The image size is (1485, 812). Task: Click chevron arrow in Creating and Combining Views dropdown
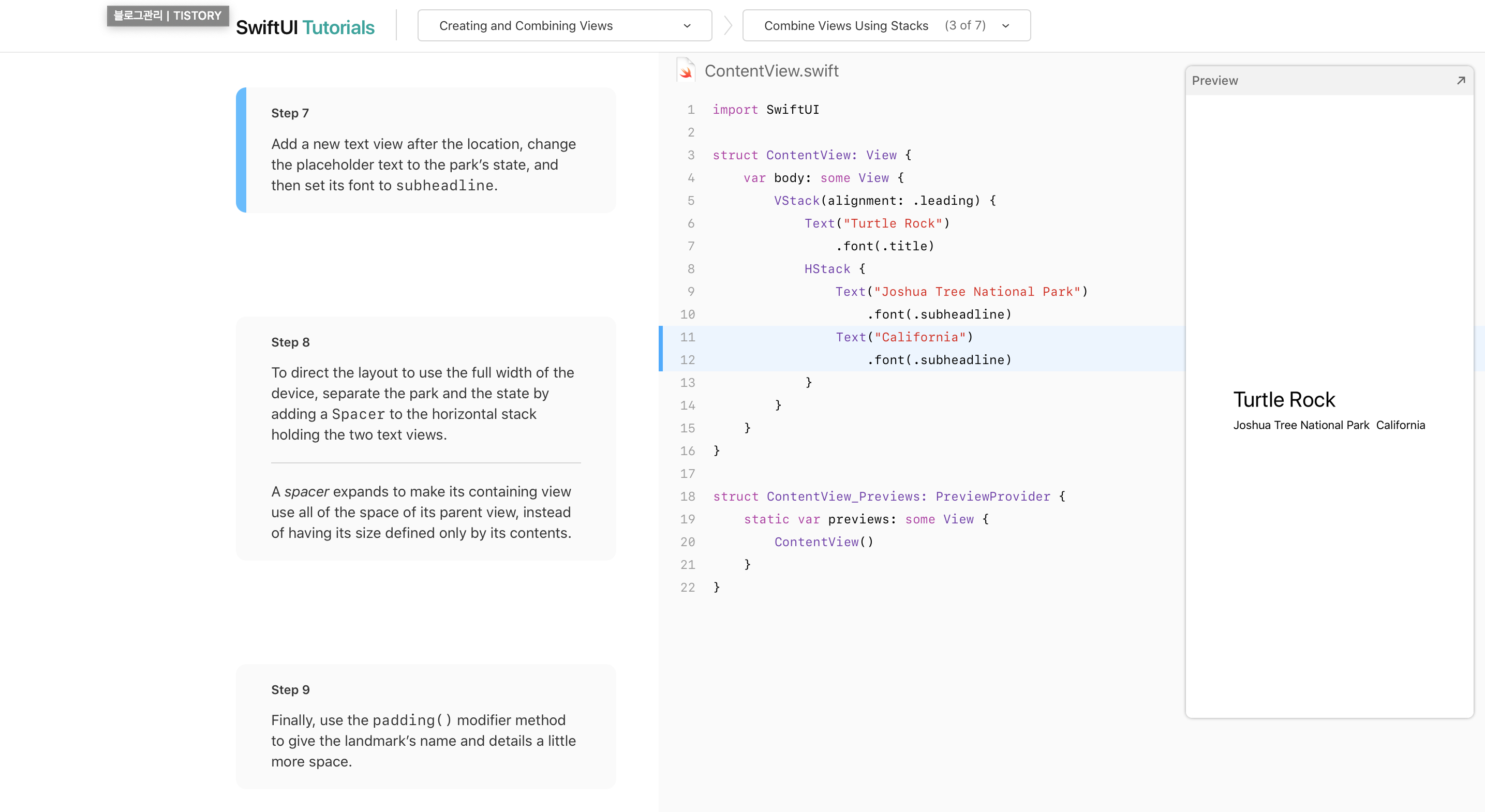point(687,26)
